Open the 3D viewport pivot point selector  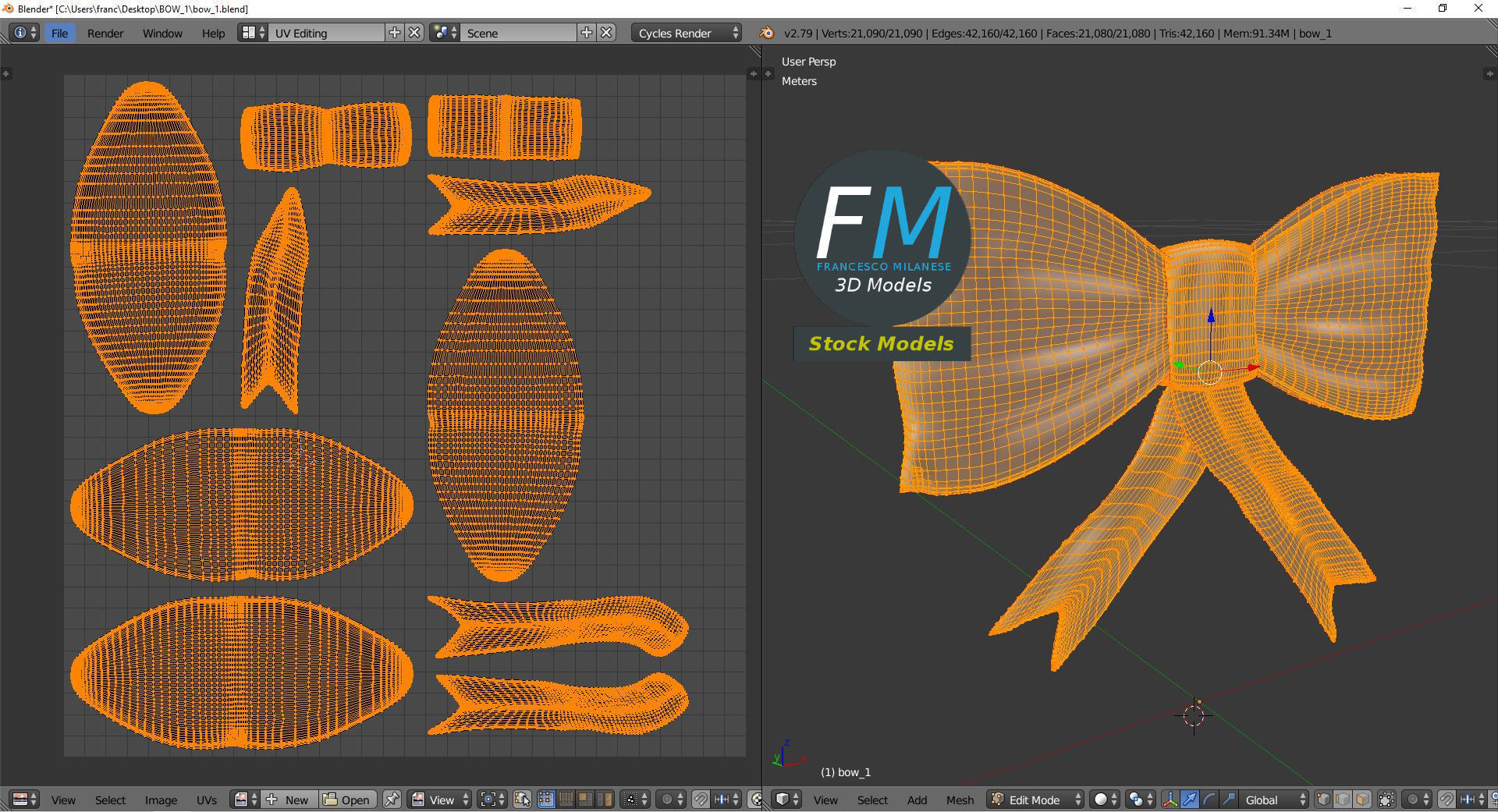coord(1141,800)
